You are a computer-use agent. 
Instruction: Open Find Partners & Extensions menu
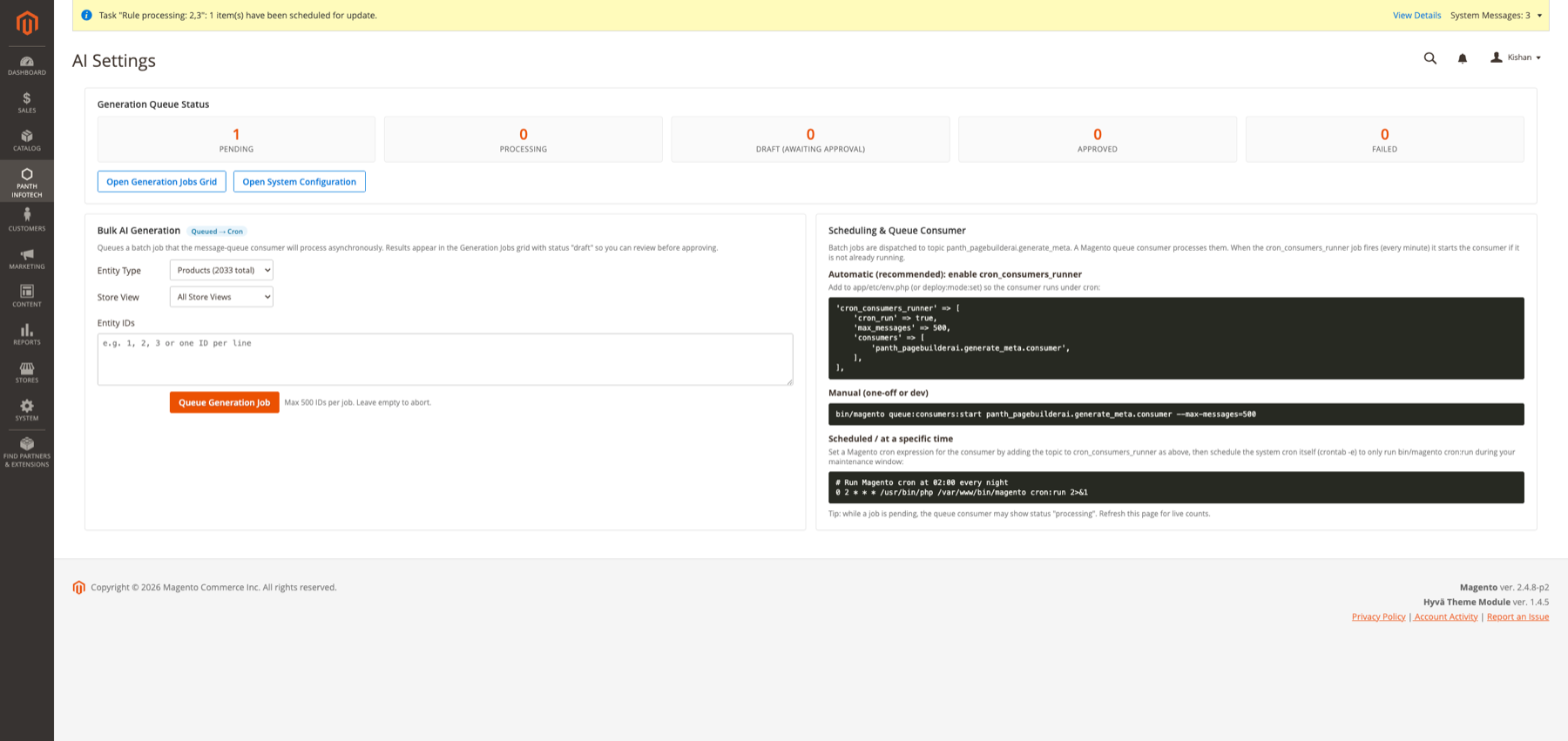coord(27,453)
